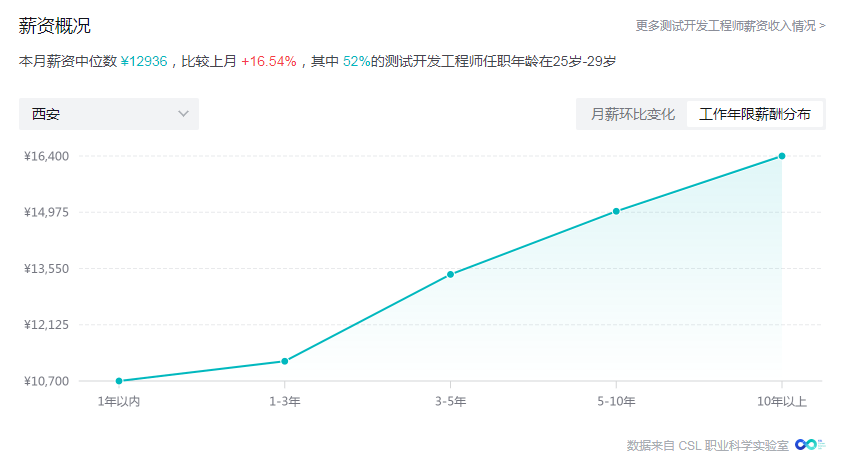Screen dimensions: 844x464
Task: Click the ¥14,975 y-axis value
Action: click(x=46, y=212)
